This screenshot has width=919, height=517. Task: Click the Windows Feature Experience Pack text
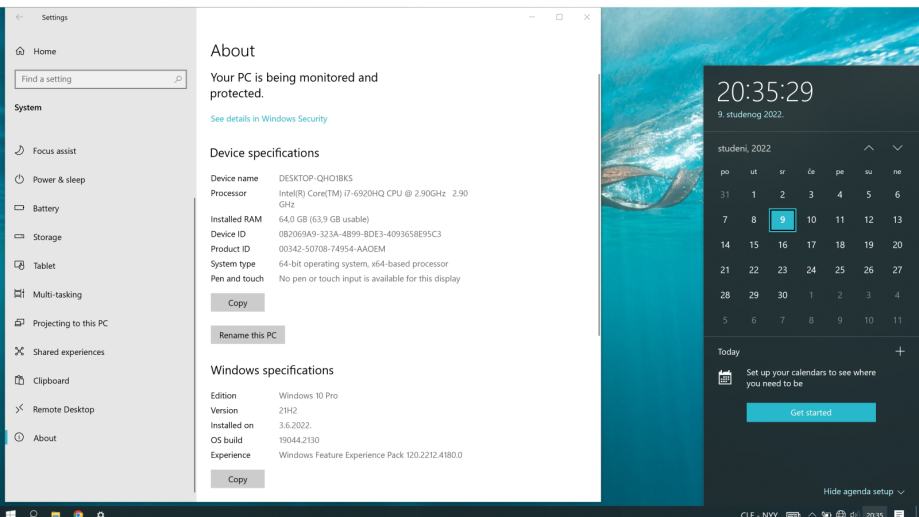point(370,455)
